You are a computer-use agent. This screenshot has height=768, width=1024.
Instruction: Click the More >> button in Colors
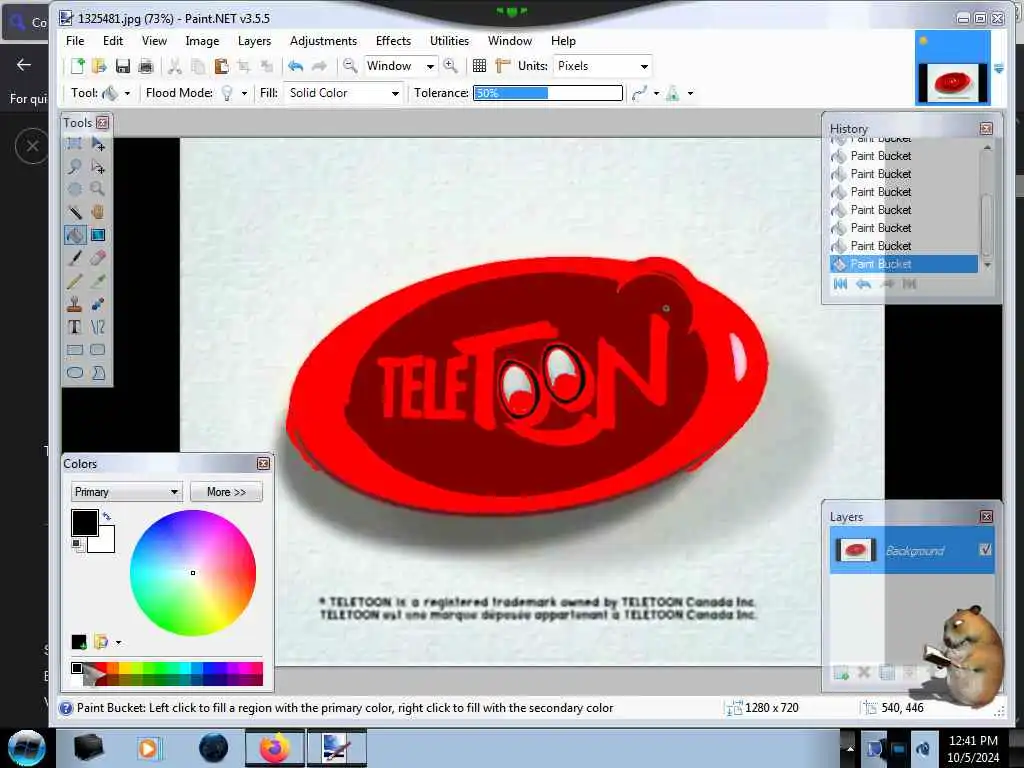[227, 492]
